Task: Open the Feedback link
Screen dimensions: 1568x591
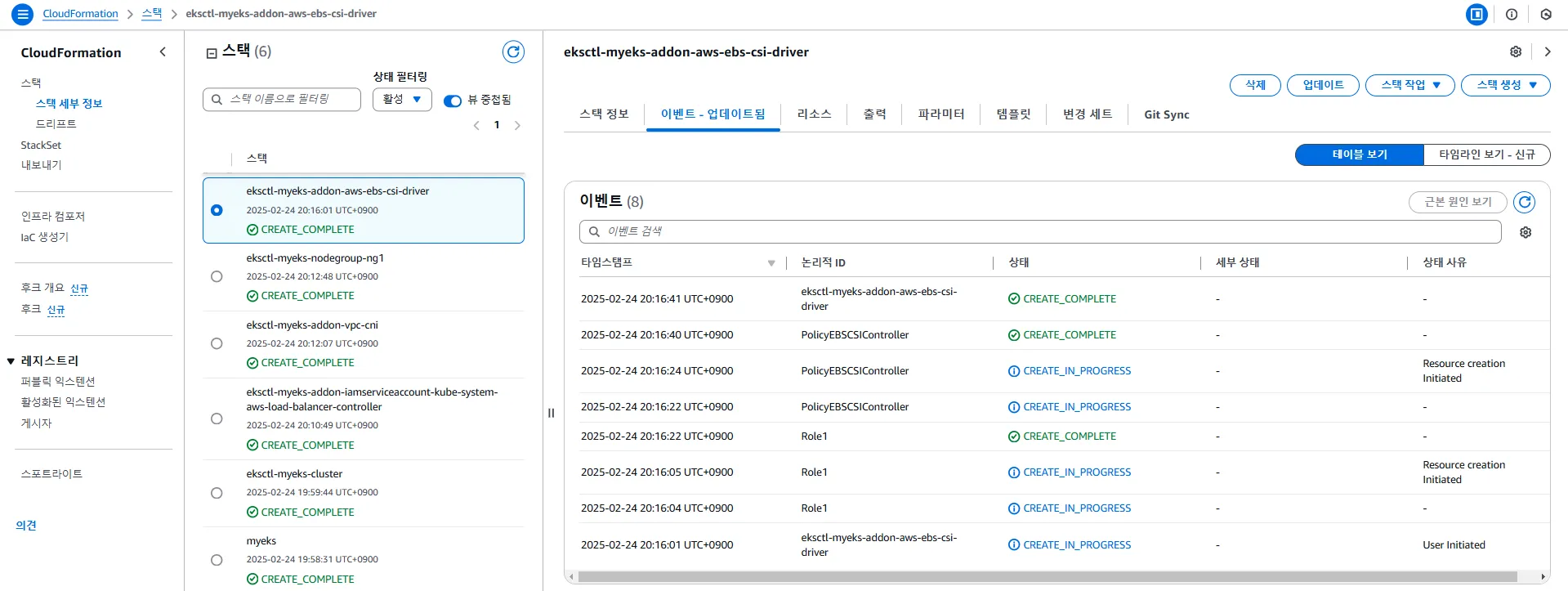Action: click(26, 526)
